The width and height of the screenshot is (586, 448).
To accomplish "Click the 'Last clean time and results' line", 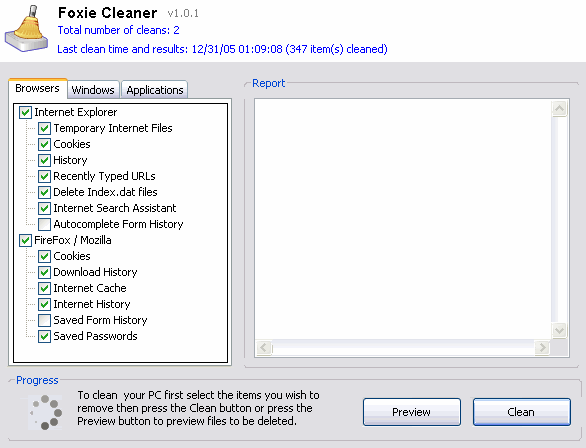I will tap(222, 49).
